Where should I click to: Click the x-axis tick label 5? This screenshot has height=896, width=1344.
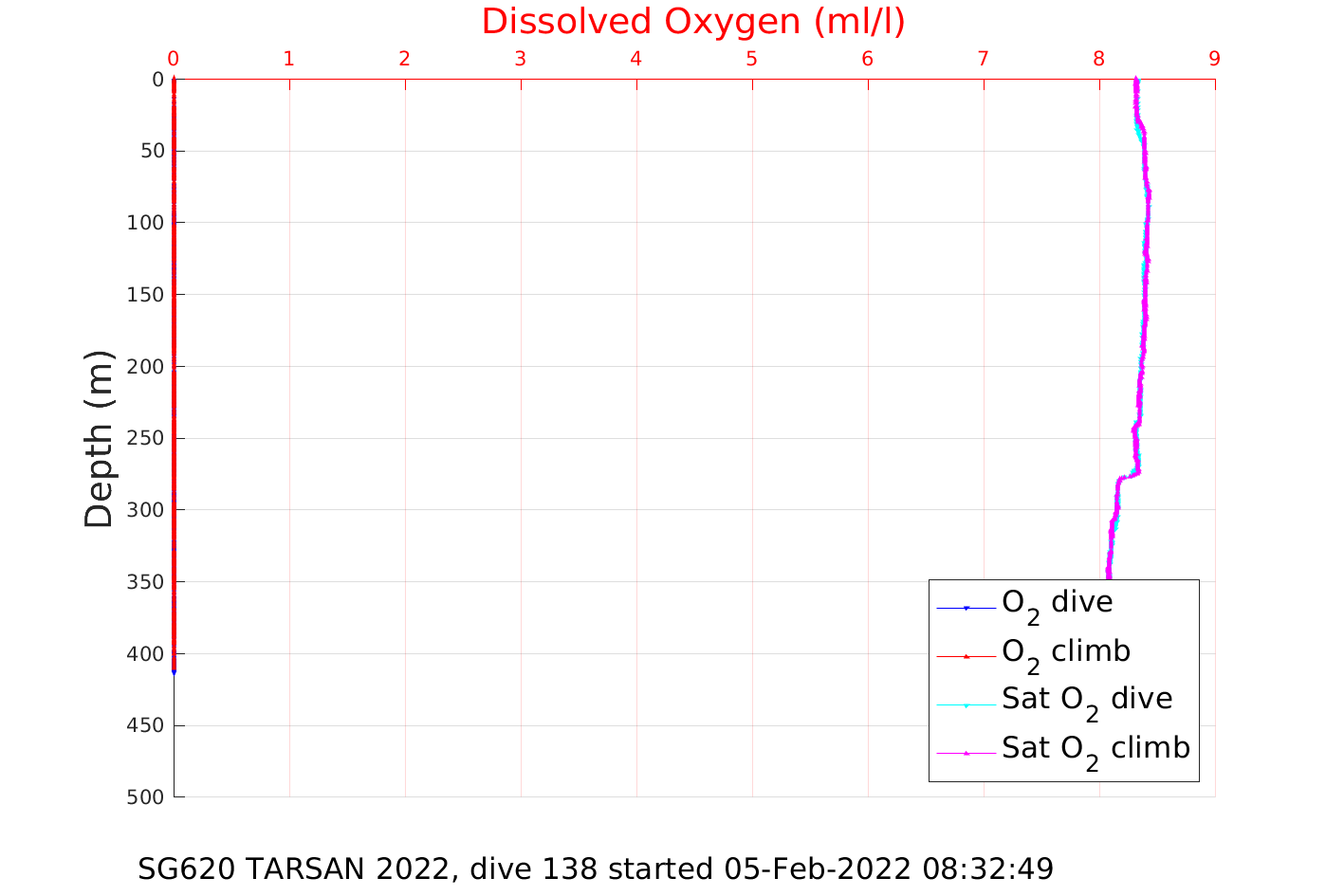tap(751, 59)
